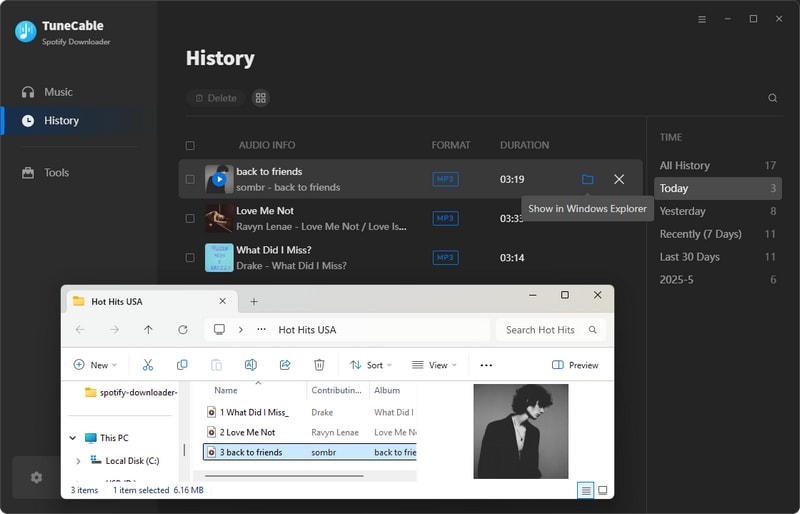Filter history by Yesterday
The height and width of the screenshot is (514, 800).
coord(717,211)
